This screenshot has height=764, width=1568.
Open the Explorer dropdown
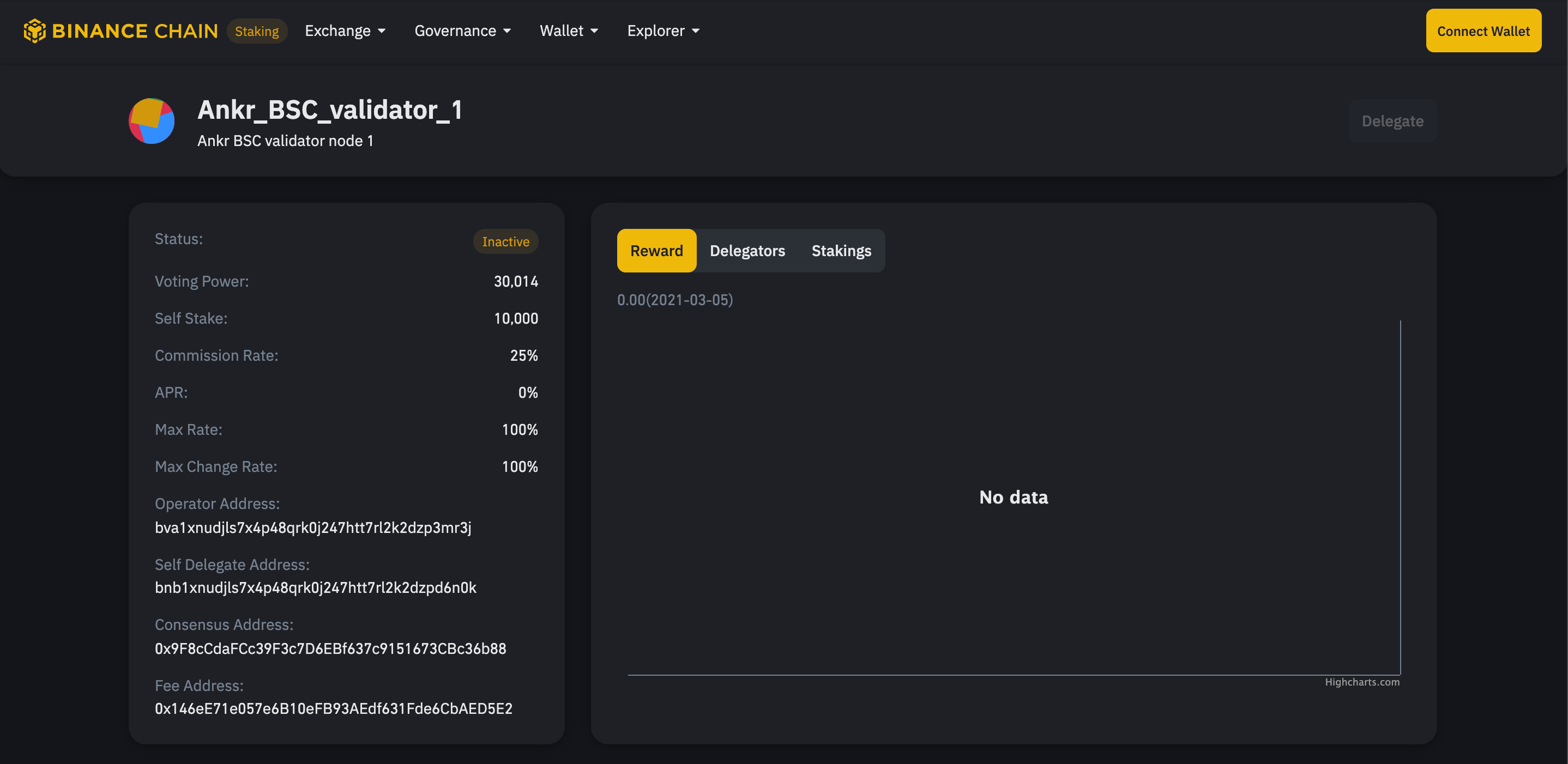click(x=663, y=31)
